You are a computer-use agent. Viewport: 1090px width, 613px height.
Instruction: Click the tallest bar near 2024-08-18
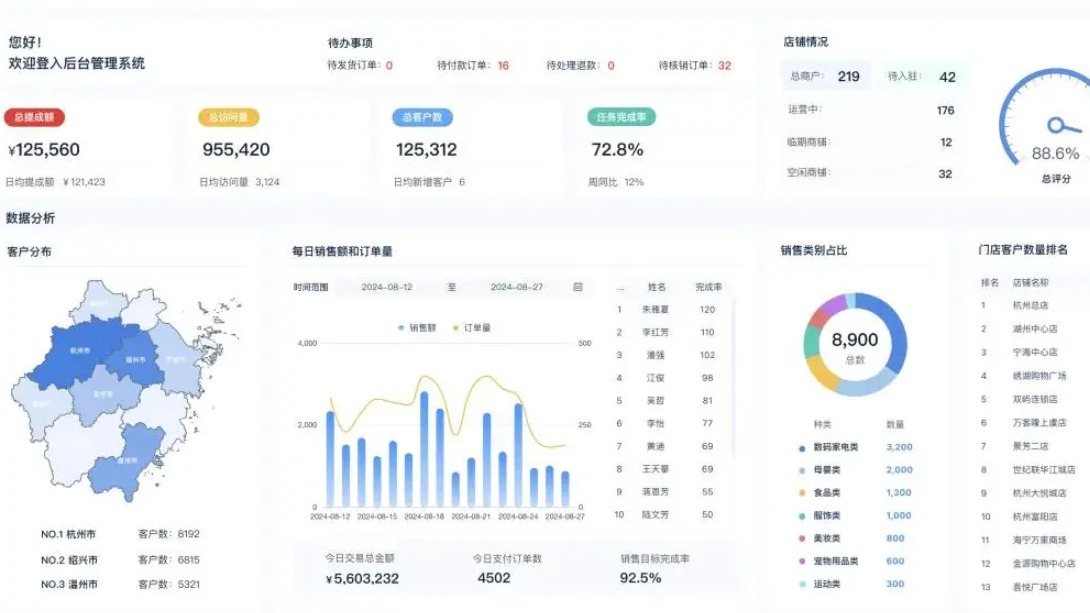click(424, 449)
